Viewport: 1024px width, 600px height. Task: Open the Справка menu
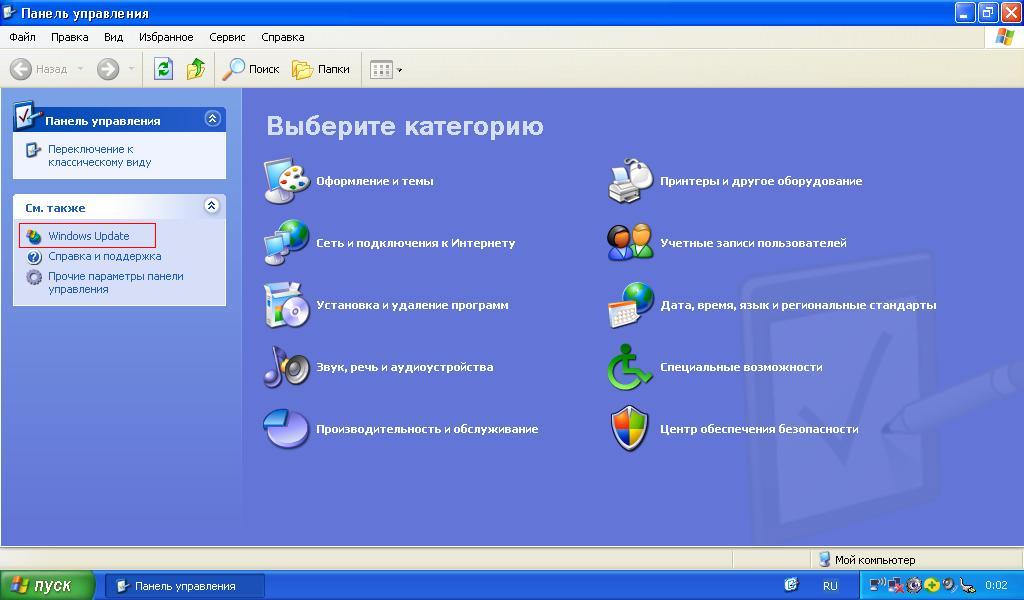point(283,37)
